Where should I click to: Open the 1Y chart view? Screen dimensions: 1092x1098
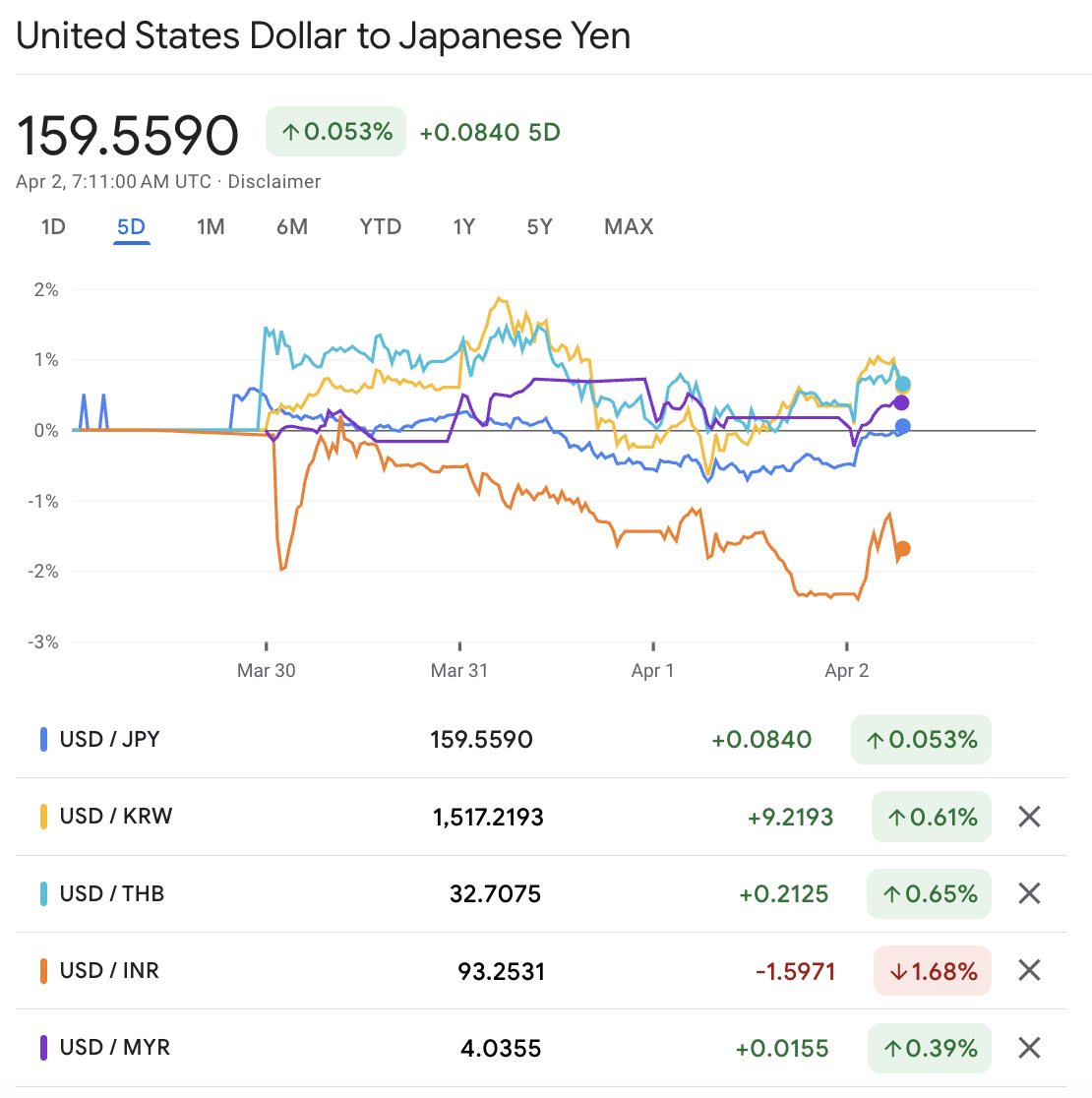tap(463, 226)
